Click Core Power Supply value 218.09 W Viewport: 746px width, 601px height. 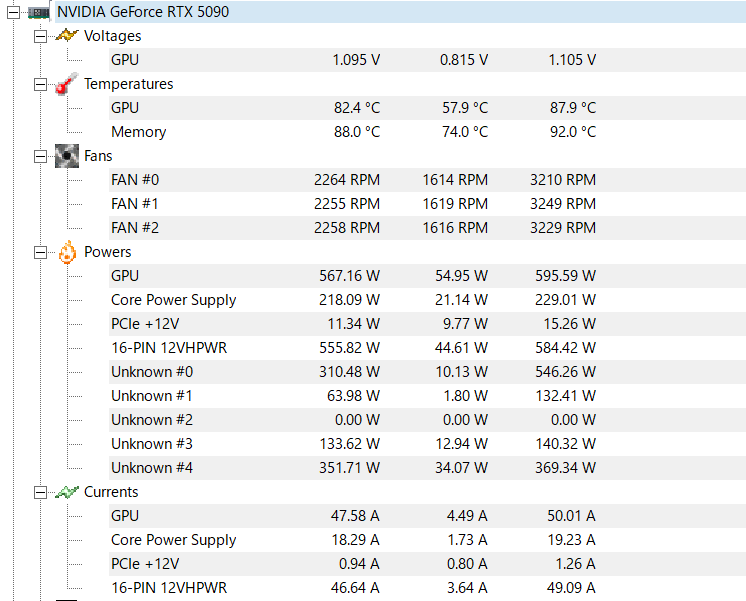pyautogui.click(x=349, y=300)
